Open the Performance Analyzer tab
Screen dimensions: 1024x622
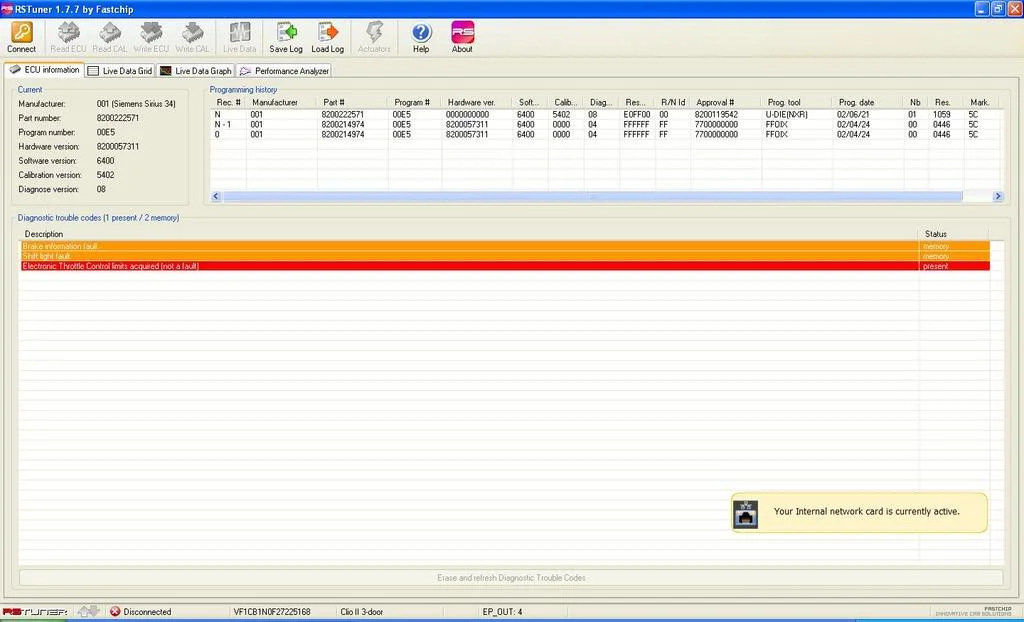point(283,71)
